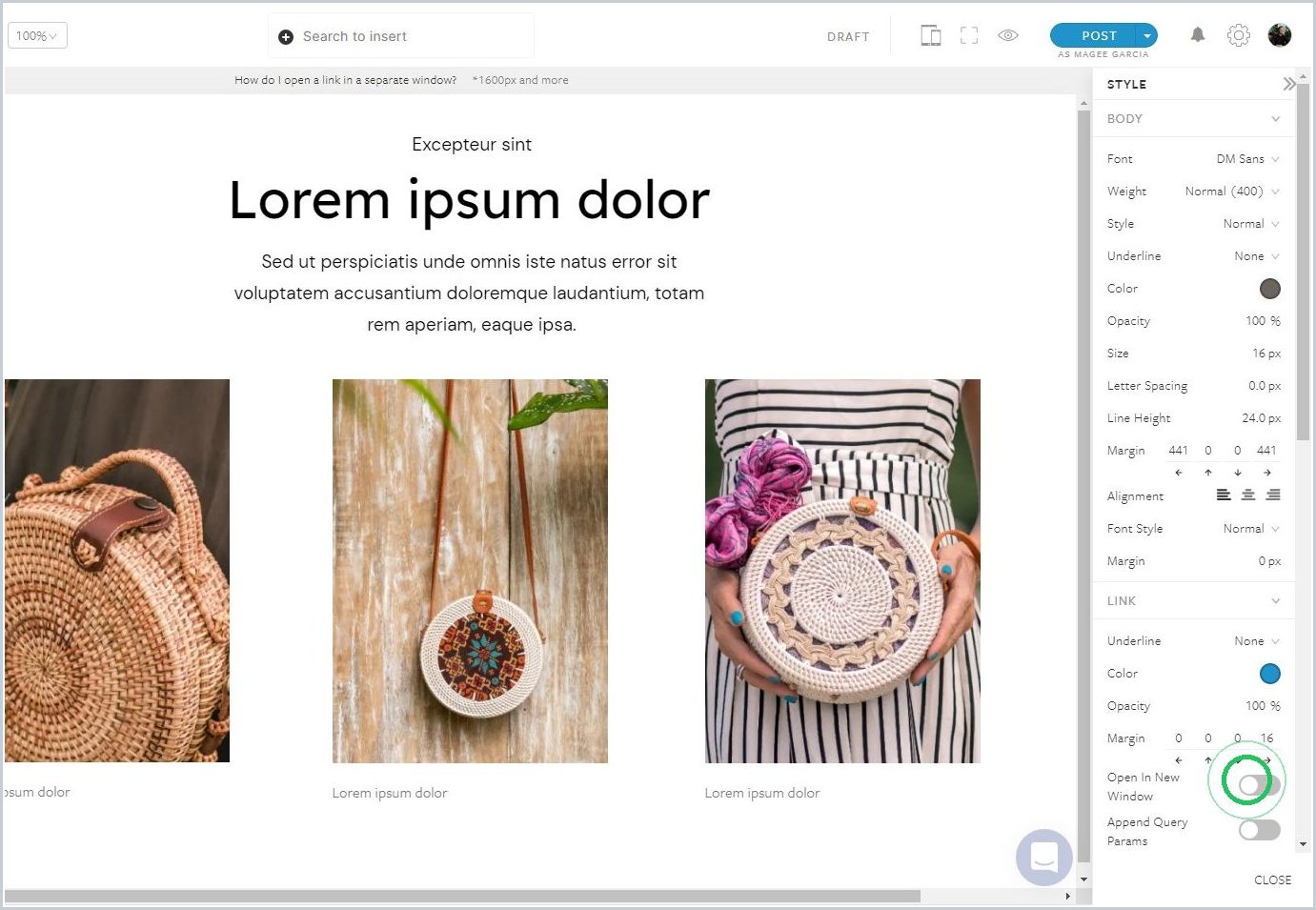Viewport: 1316px width, 910px height.
Task: Open the settings gear
Action: click(1239, 35)
